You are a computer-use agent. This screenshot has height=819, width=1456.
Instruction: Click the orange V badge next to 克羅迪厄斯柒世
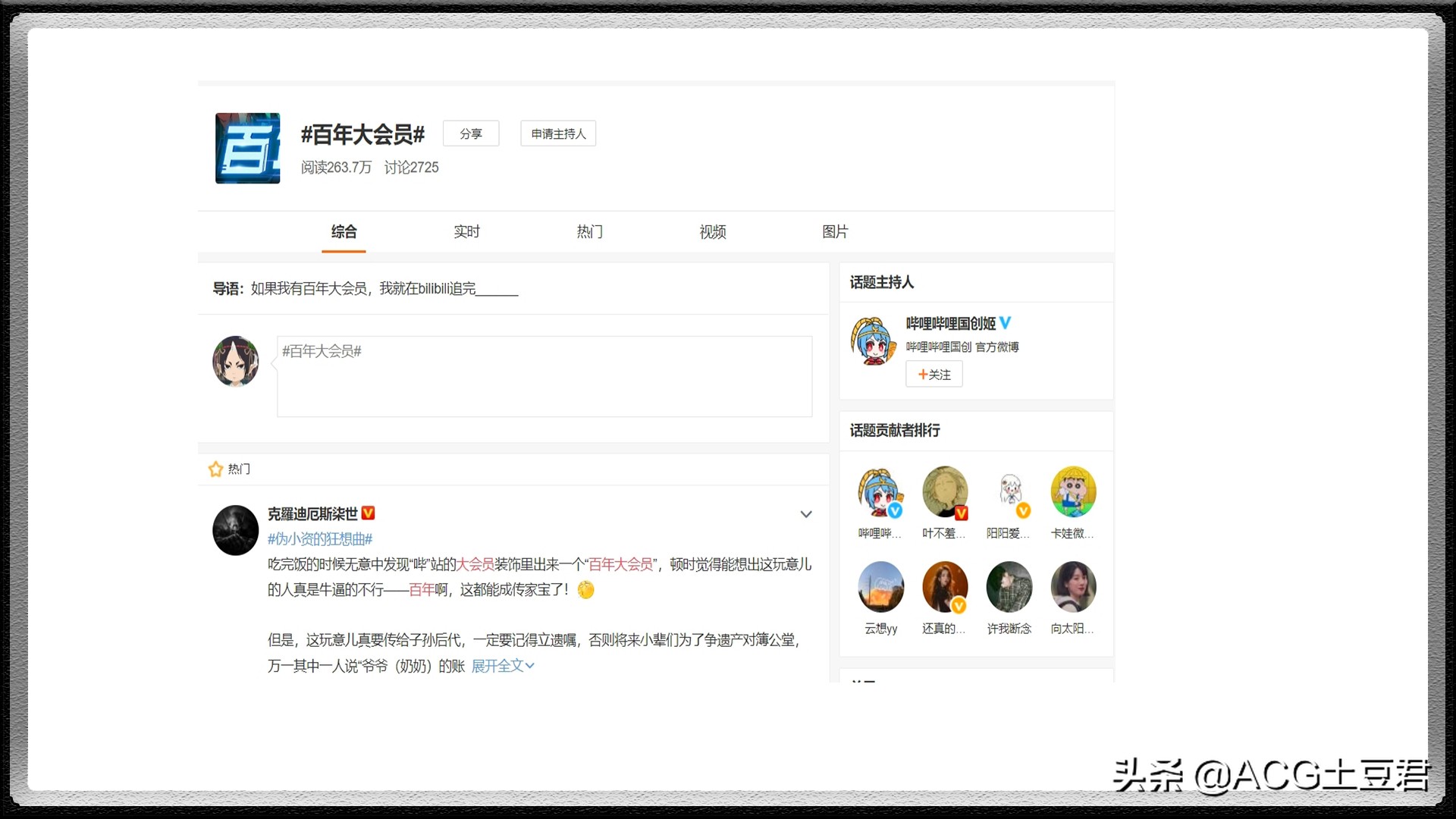tap(368, 513)
